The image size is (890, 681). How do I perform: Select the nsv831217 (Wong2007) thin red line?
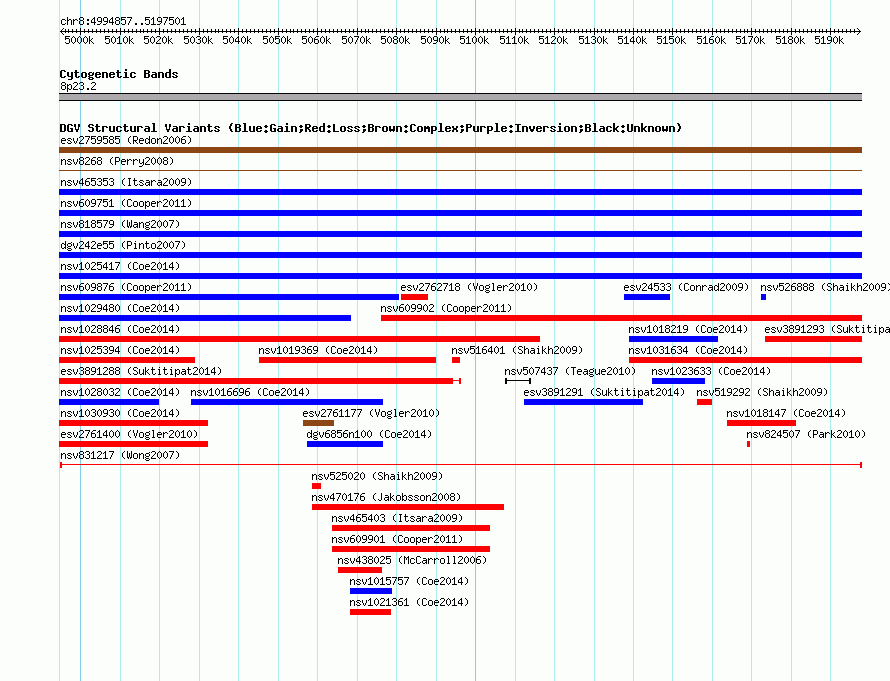[461, 465]
